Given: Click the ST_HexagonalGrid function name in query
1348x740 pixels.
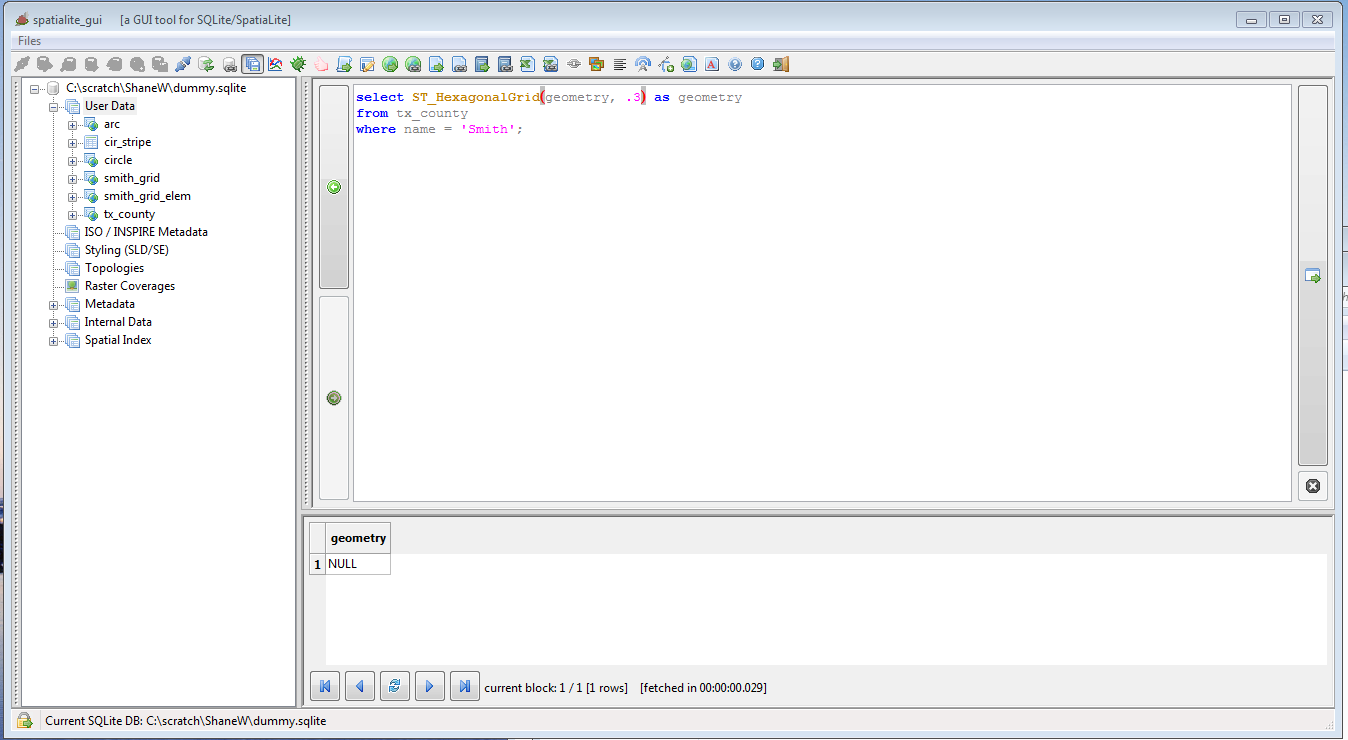Looking at the screenshot, I should click(476, 98).
